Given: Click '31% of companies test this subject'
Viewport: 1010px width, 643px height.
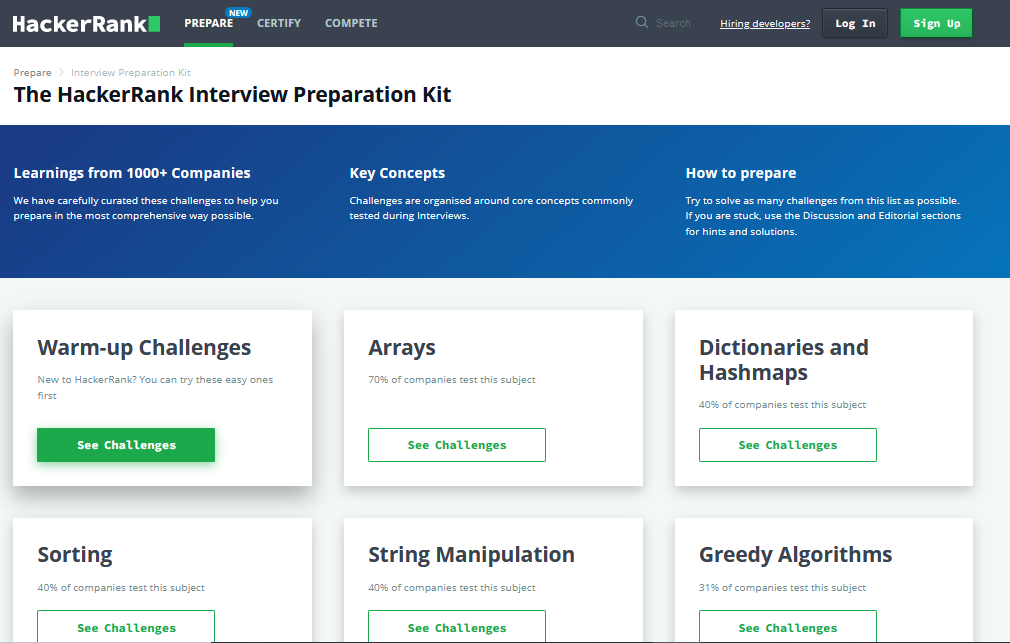Looking at the screenshot, I should 783,588.
